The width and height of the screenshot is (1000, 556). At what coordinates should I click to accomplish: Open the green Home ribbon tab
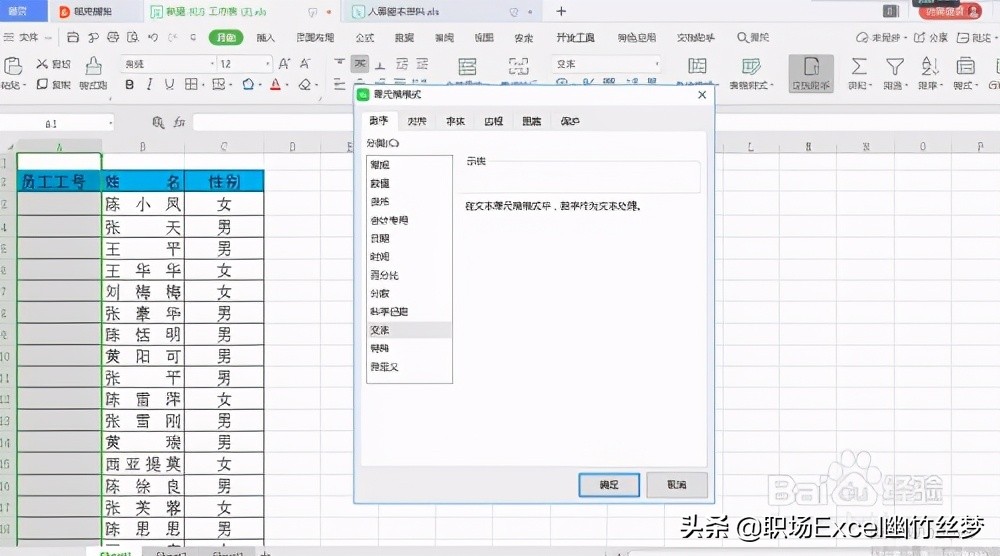click(226, 38)
